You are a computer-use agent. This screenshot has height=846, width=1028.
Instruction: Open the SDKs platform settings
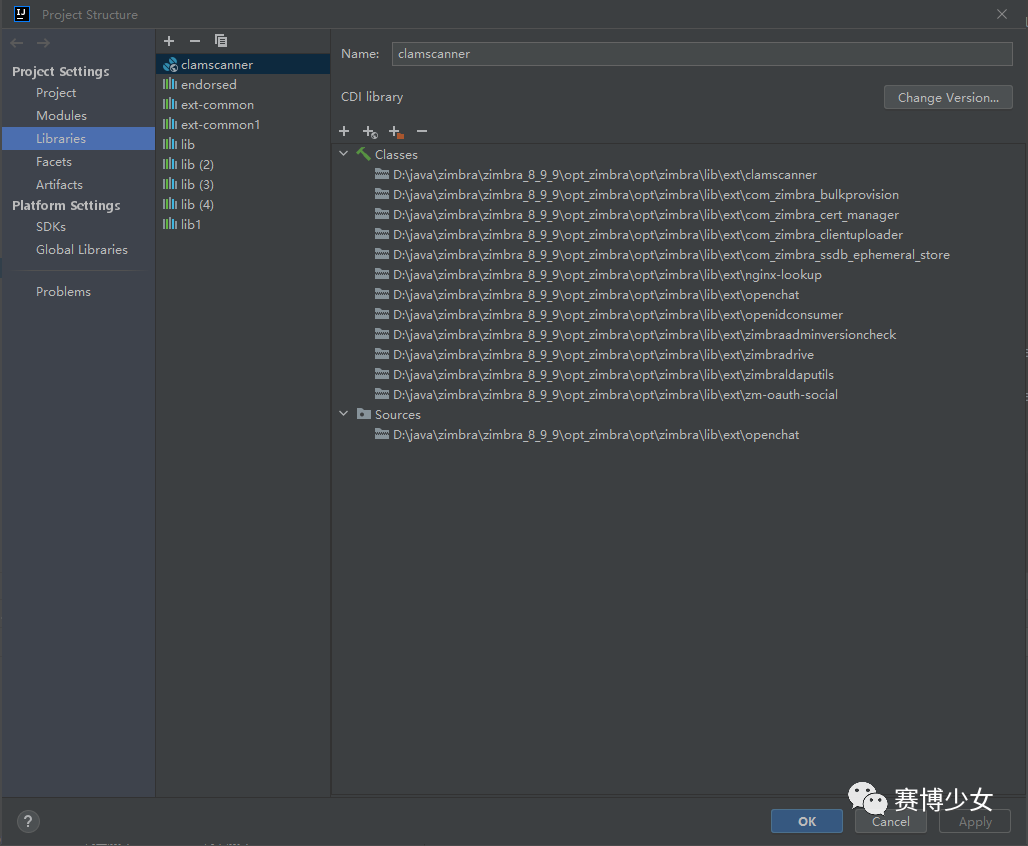(x=50, y=226)
